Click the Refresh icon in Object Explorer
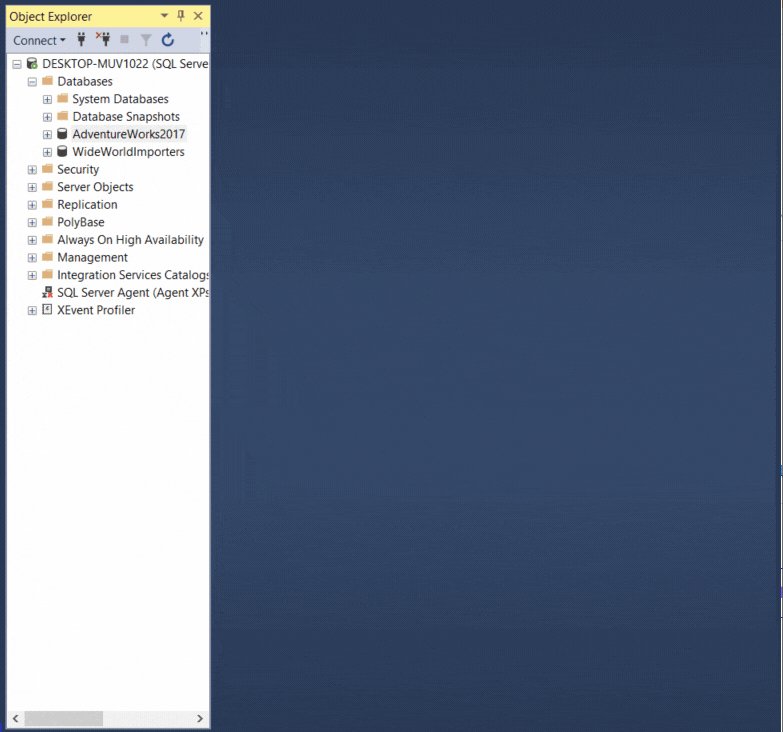Image resolution: width=783 pixels, height=732 pixels. pyautogui.click(x=168, y=39)
